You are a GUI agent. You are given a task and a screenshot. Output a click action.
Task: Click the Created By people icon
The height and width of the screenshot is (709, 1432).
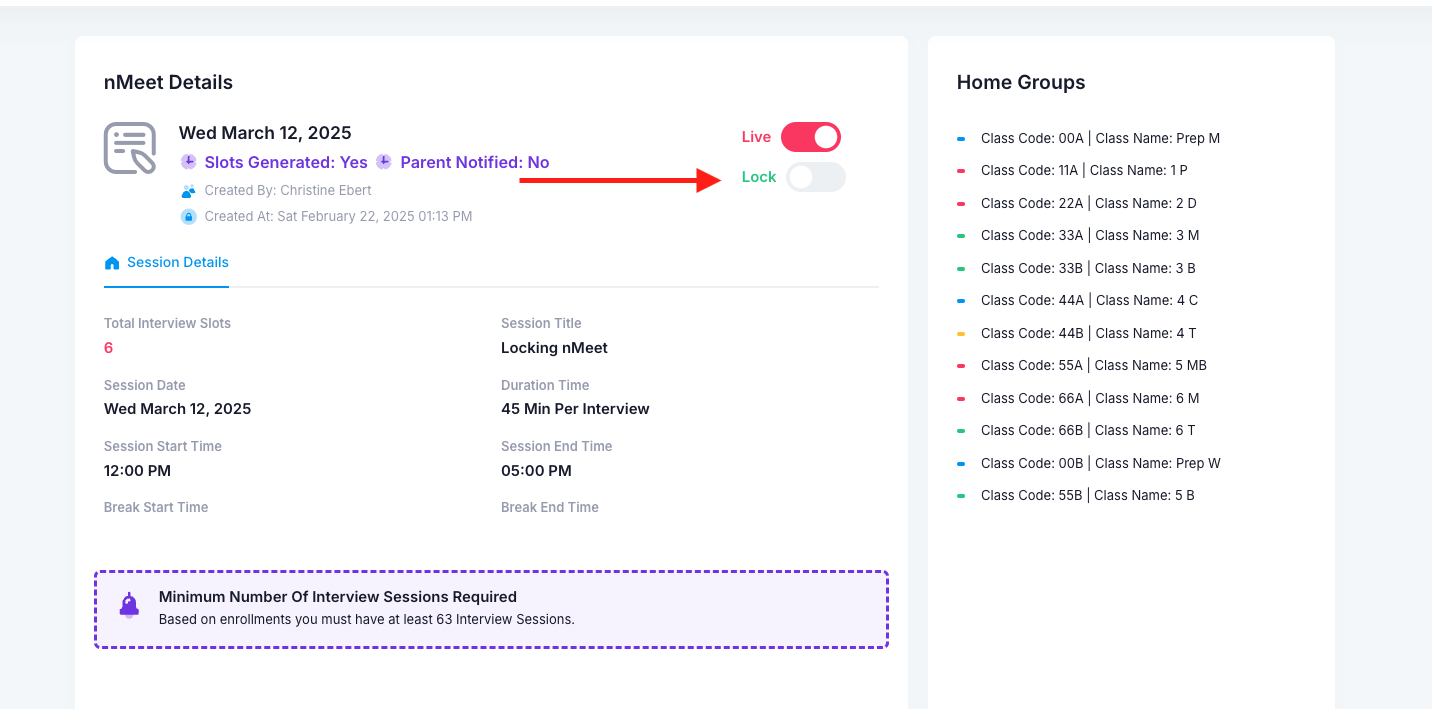[x=188, y=191]
